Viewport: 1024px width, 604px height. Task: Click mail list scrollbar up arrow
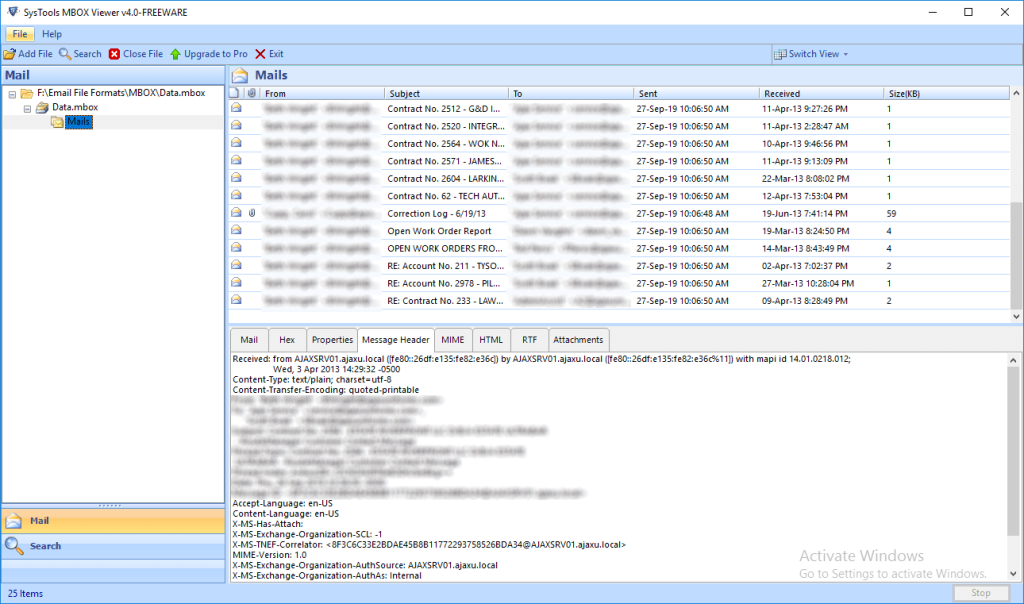tap(1016, 93)
